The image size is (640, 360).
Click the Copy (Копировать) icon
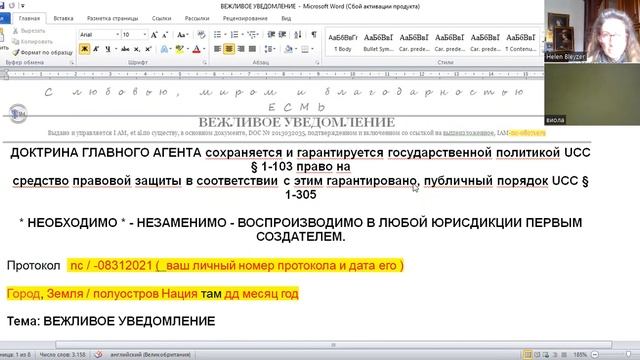tap(16, 41)
